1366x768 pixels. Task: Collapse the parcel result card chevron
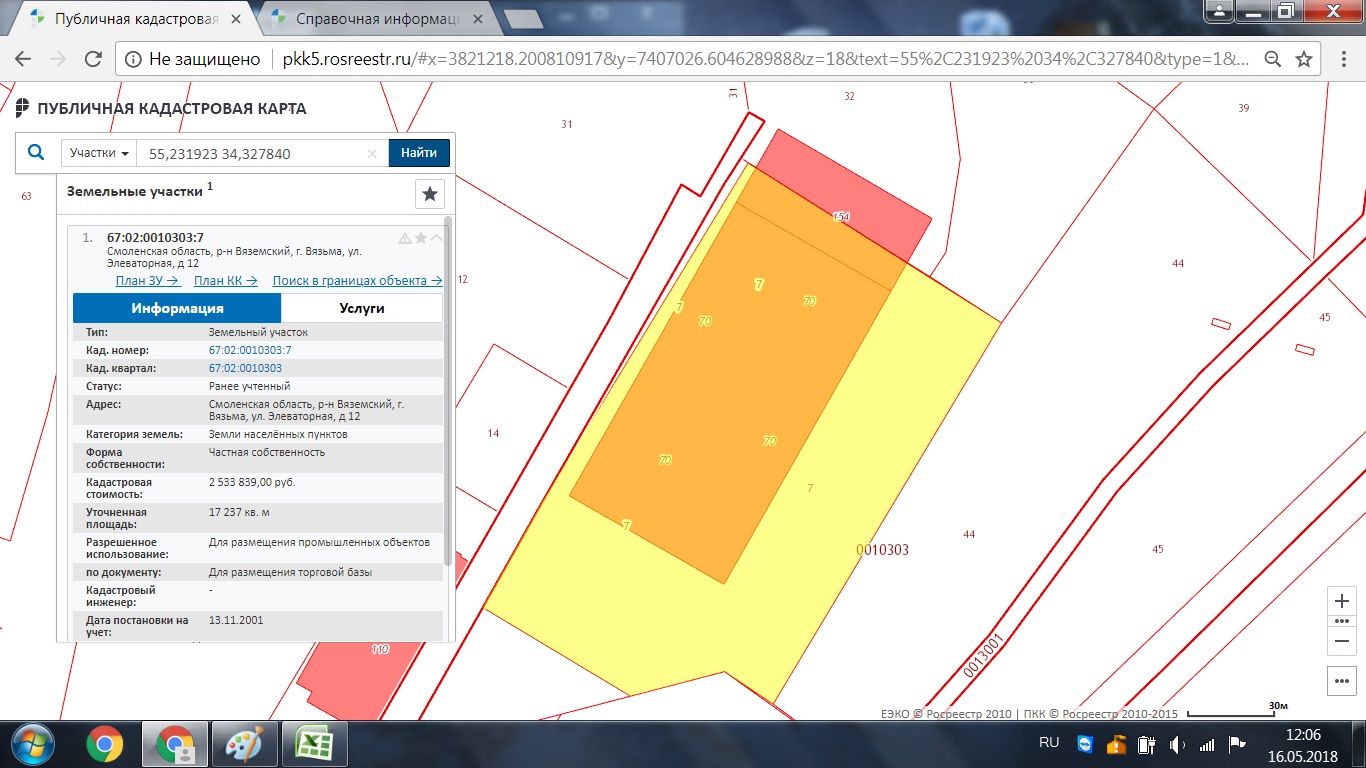(x=436, y=238)
